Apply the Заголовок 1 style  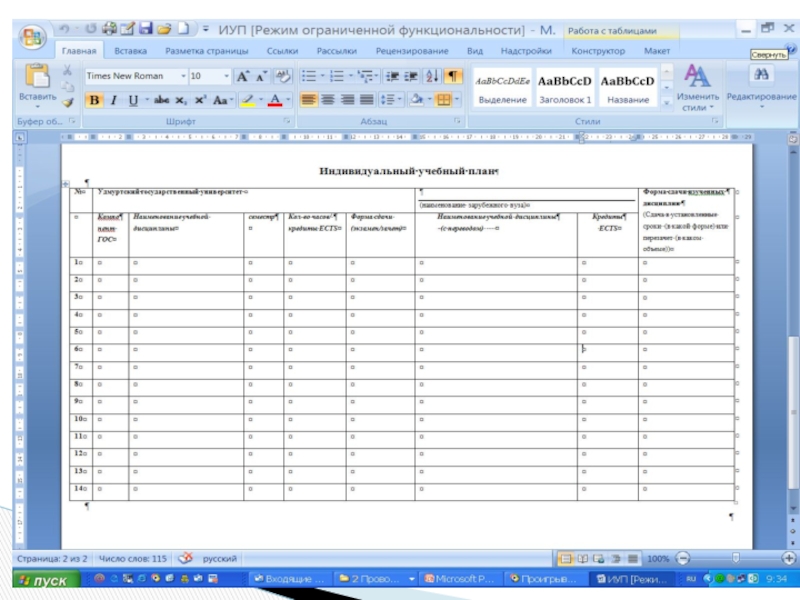click(x=565, y=88)
